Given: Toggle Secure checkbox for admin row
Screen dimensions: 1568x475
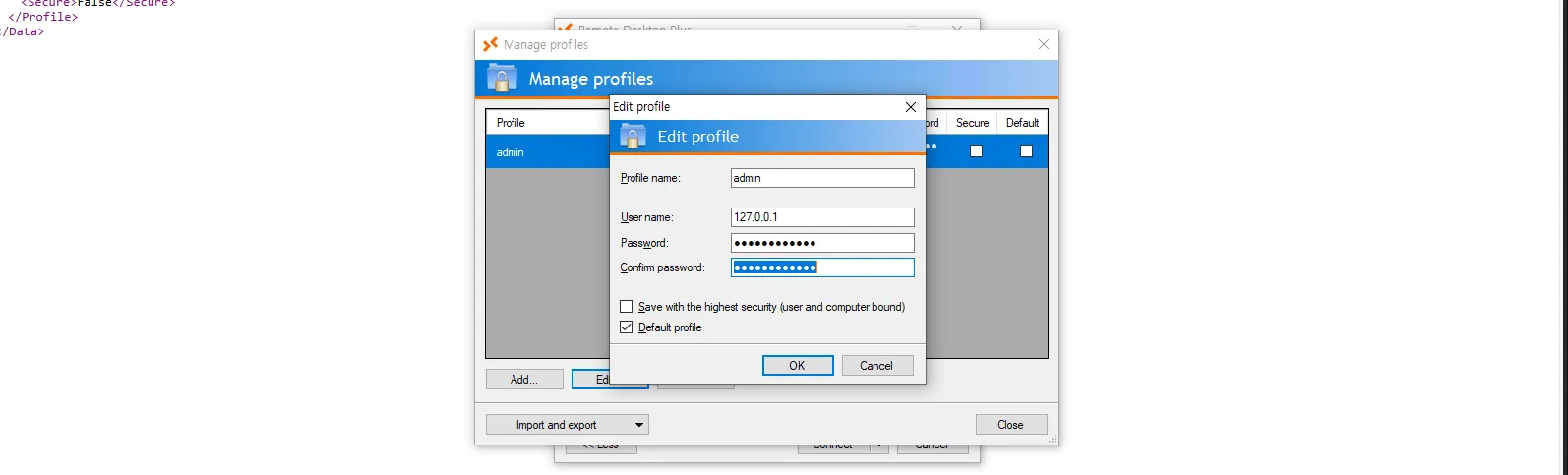Looking at the screenshot, I should pos(976,151).
